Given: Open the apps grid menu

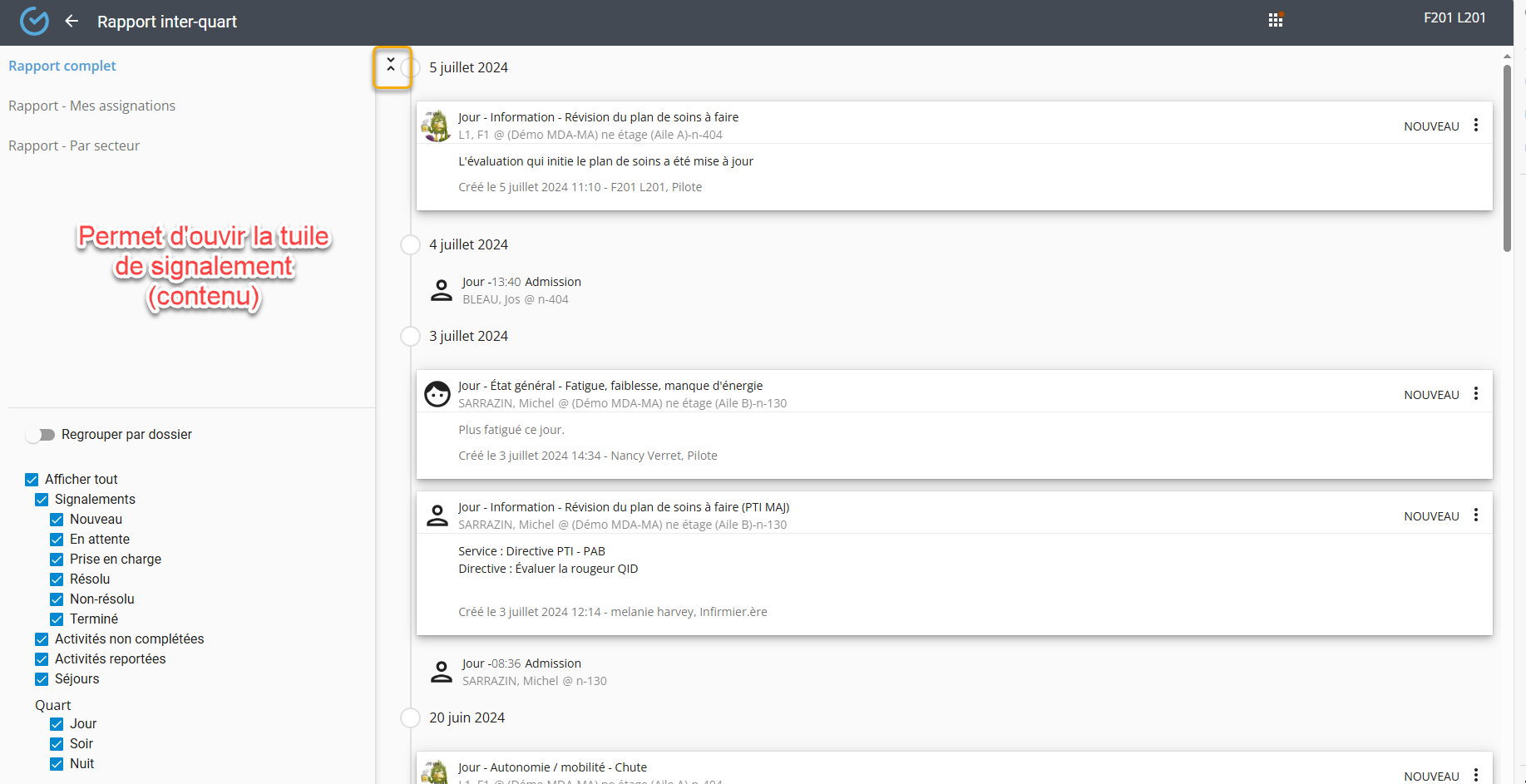Looking at the screenshot, I should pos(1275,21).
